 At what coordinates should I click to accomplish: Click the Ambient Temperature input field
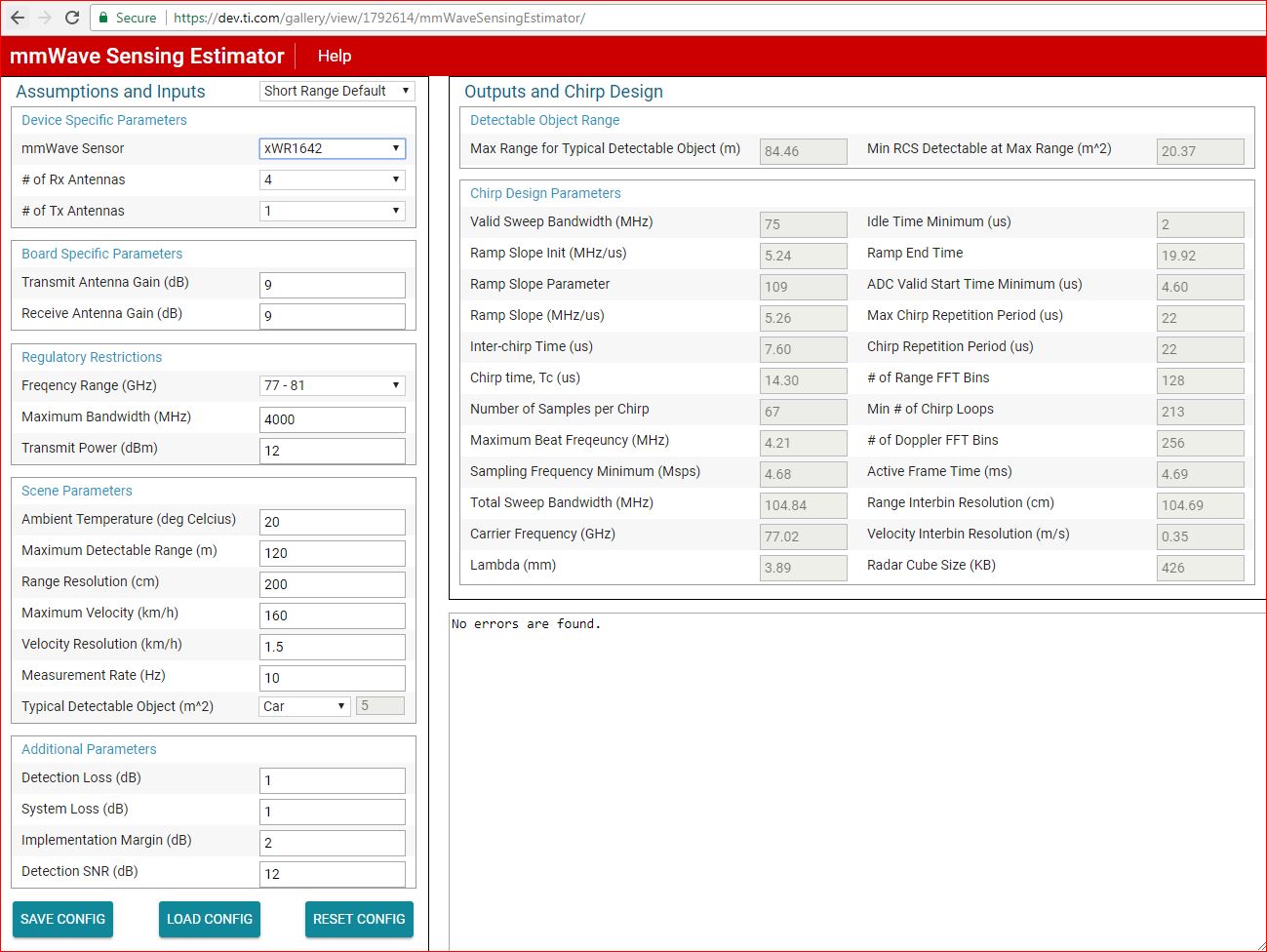pyautogui.click(x=333, y=522)
